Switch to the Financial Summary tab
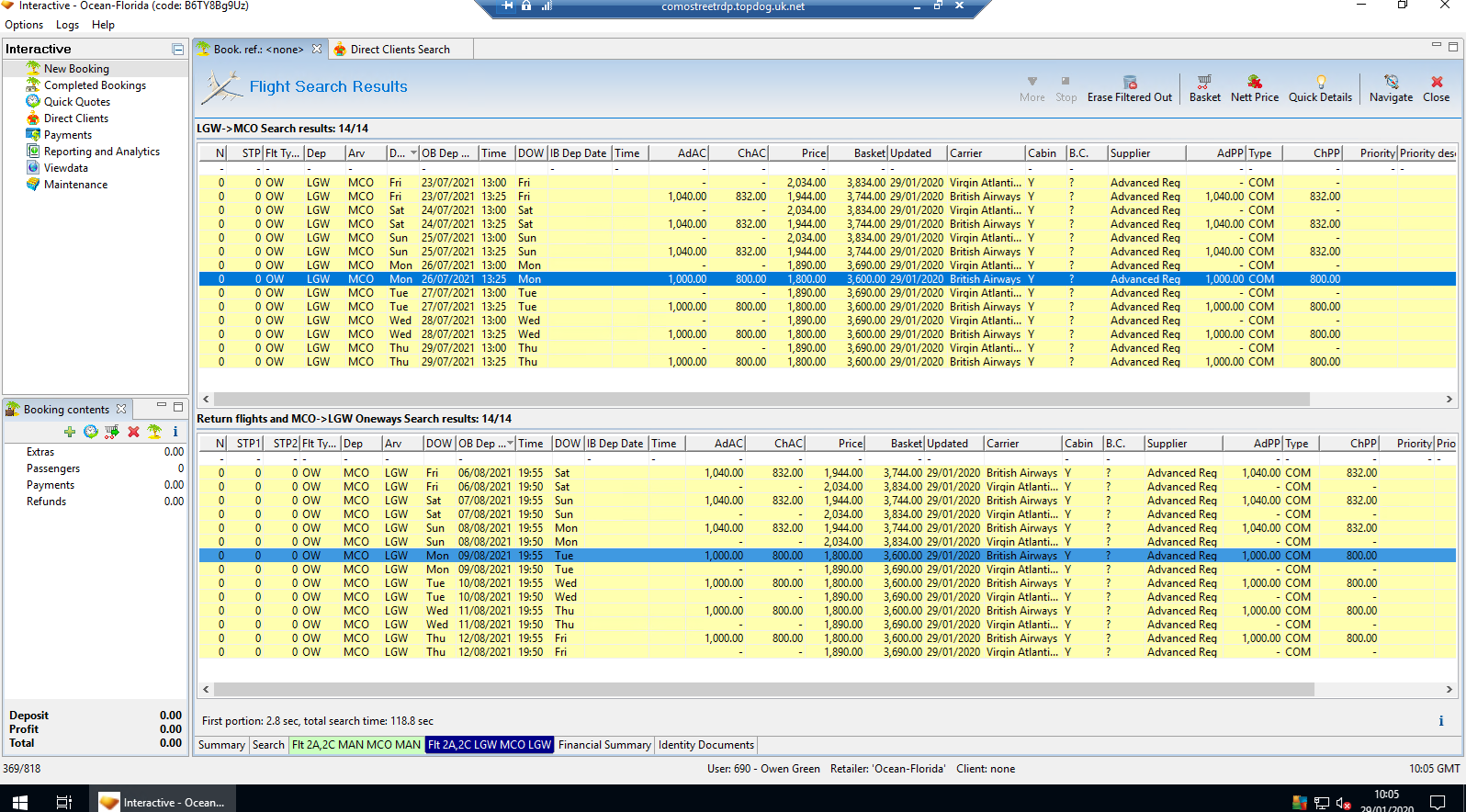 (x=604, y=745)
